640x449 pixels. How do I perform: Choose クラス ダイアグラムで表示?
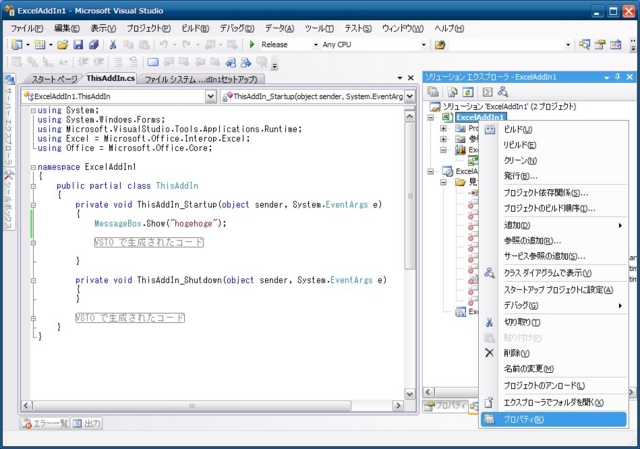tap(553, 273)
